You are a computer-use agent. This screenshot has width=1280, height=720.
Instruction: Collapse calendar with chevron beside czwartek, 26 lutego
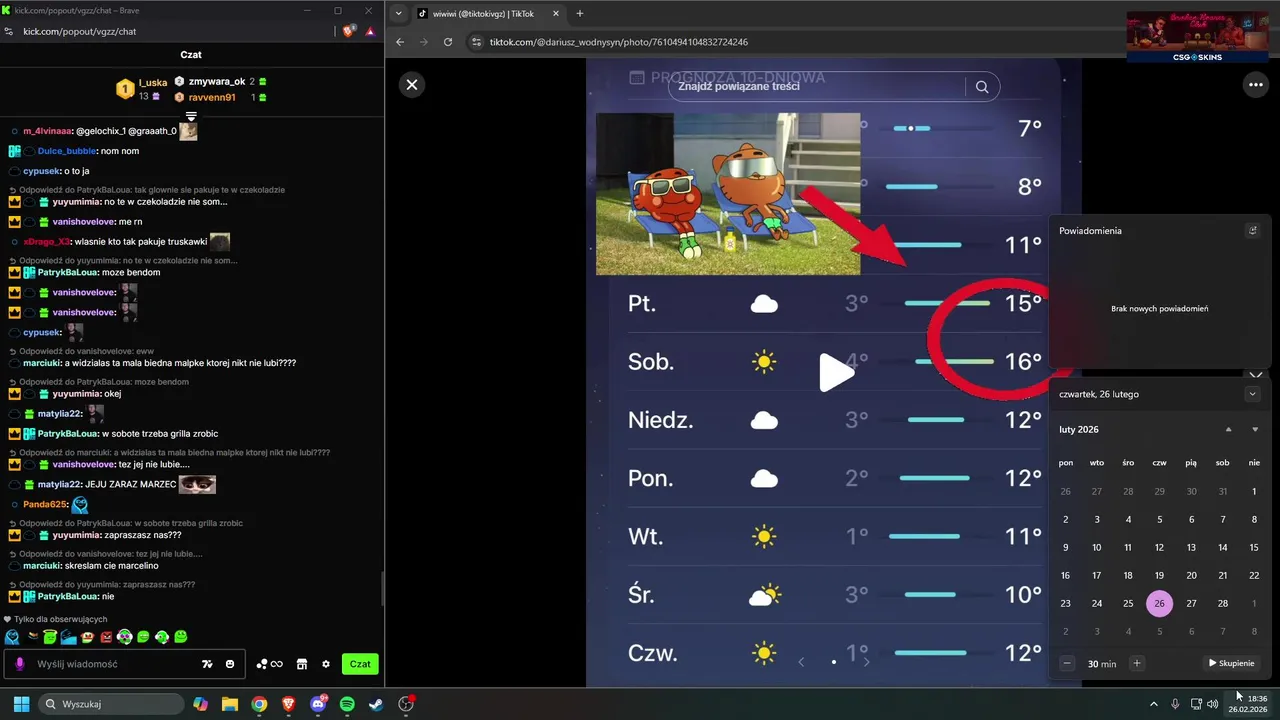tap(1252, 394)
